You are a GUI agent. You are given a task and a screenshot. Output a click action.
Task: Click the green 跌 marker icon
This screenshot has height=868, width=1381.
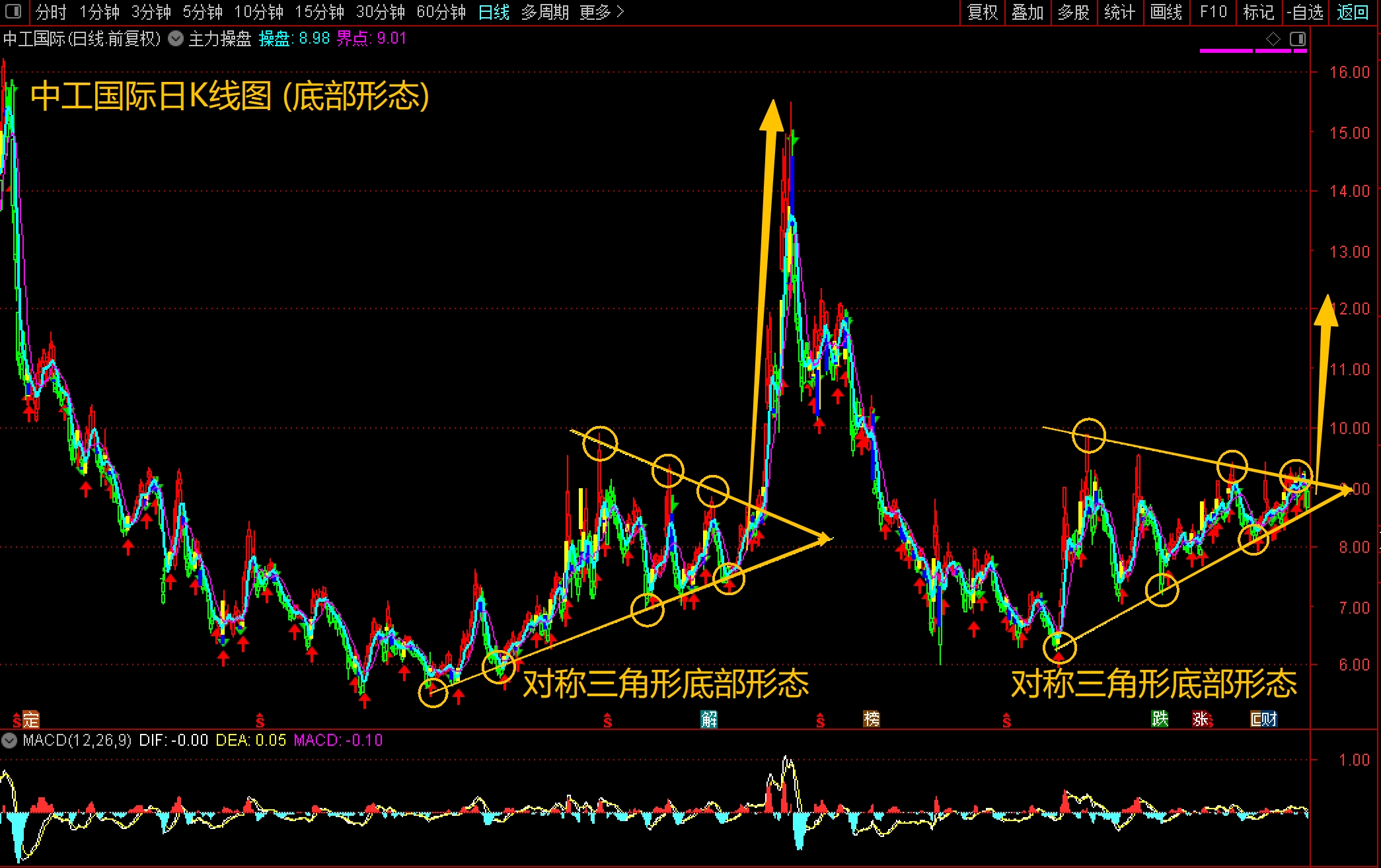pos(1159,719)
